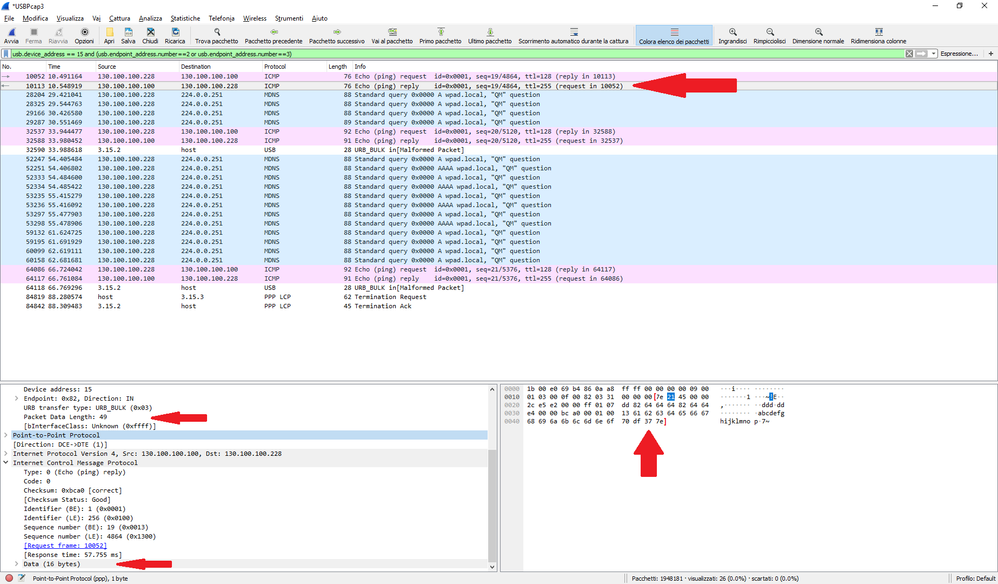This screenshot has width=998, height=584.
Task: Toggle Colora elenco dei pacchetti
Action: 674,35
